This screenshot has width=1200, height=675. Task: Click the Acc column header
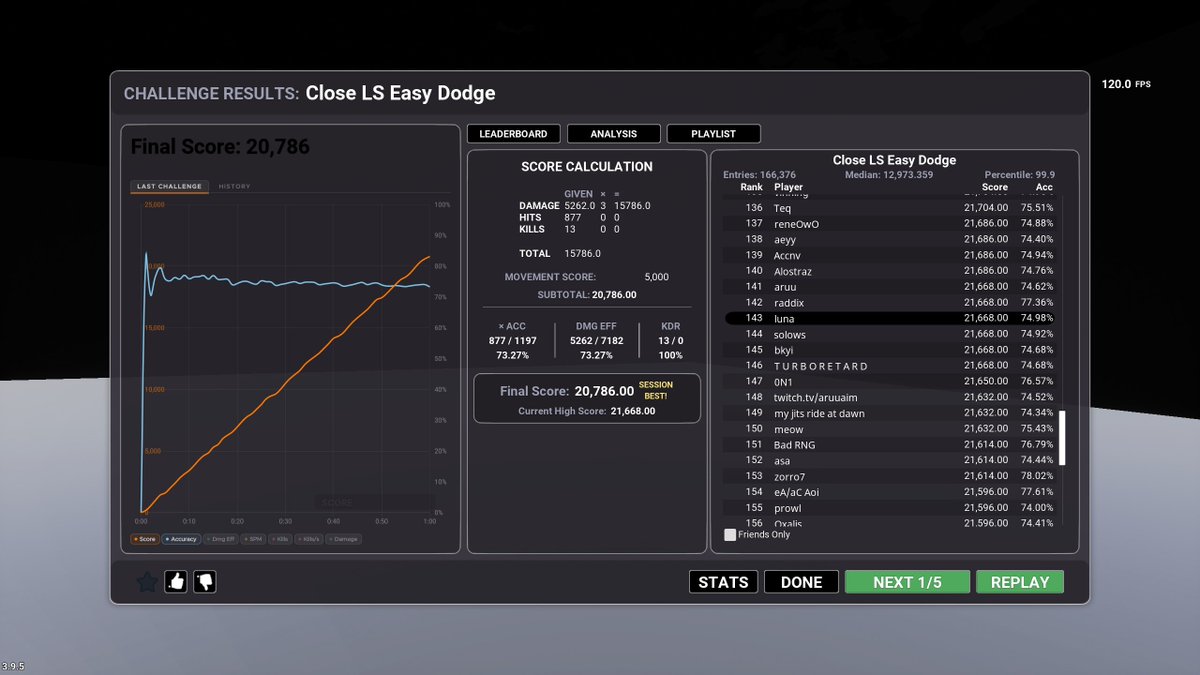pyautogui.click(x=1044, y=187)
